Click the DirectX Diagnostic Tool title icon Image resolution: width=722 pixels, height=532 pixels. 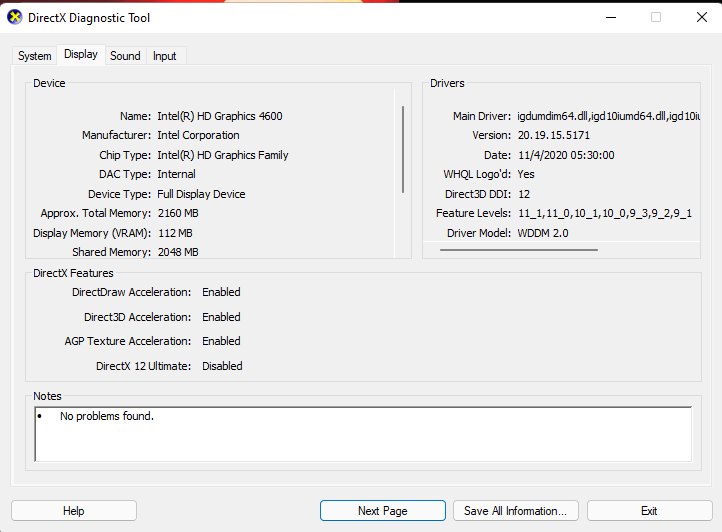coord(15,18)
